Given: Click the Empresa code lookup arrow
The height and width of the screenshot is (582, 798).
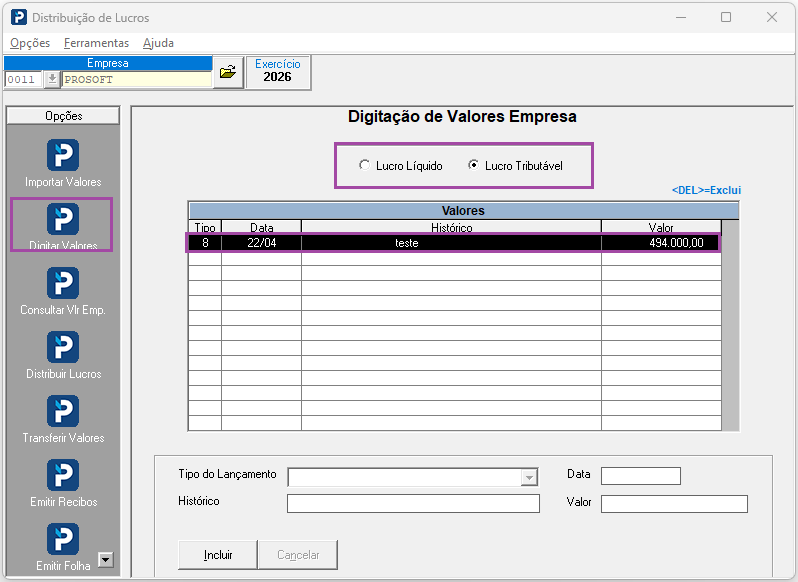Looking at the screenshot, I should pos(52,79).
